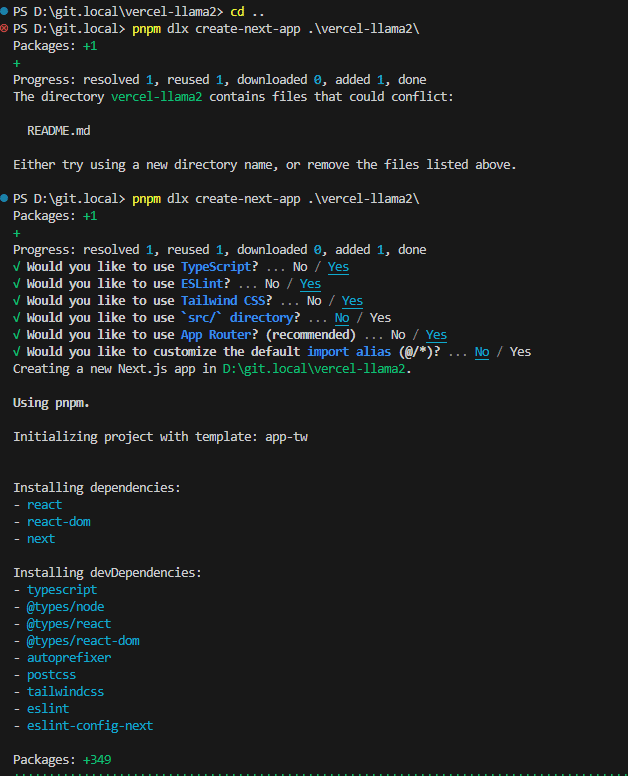
Task: Click 'Installing devDependencies:' heading
Action: pyautogui.click(x=107, y=573)
